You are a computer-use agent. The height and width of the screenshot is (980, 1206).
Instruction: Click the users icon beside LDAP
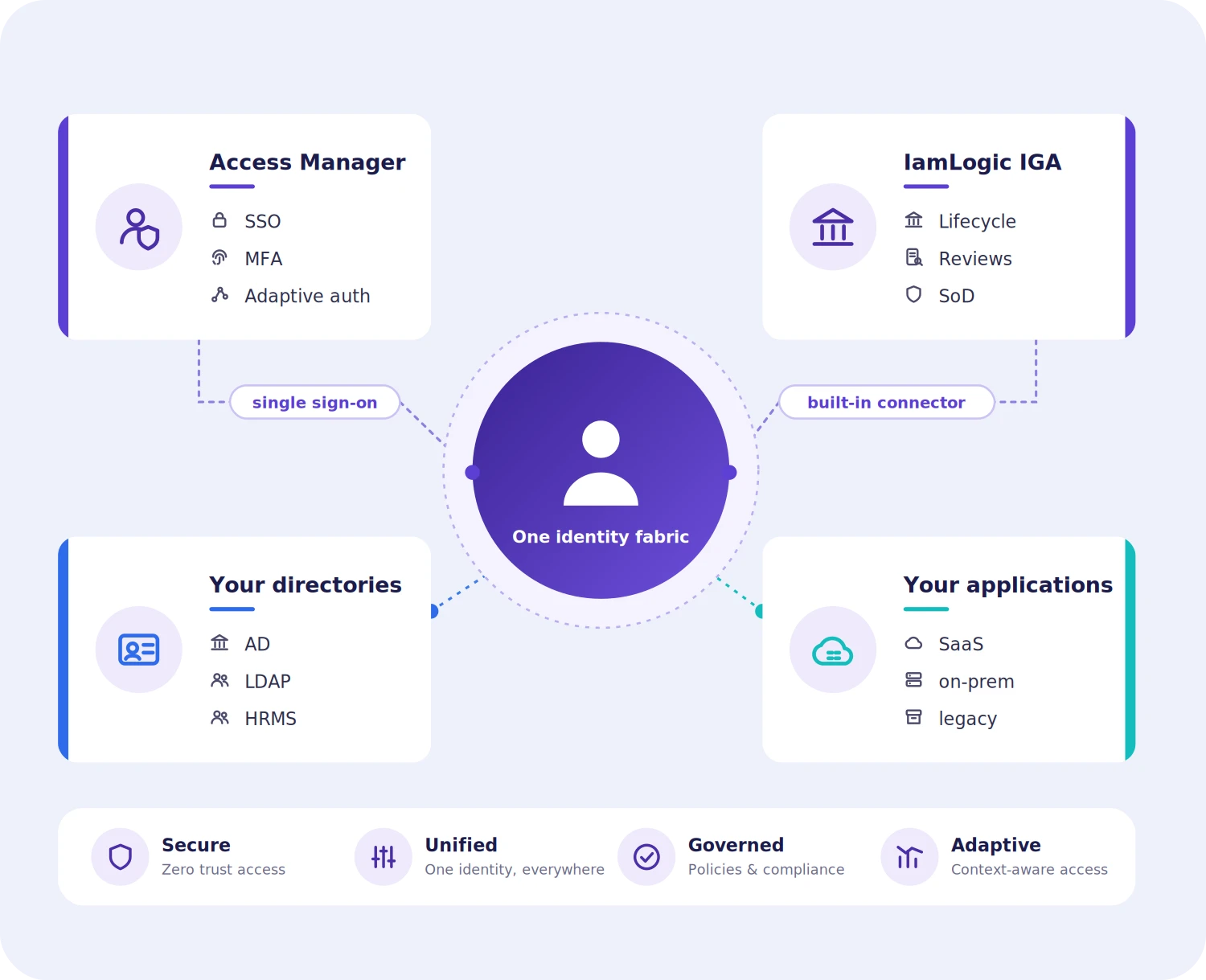click(x=219, y=680)
